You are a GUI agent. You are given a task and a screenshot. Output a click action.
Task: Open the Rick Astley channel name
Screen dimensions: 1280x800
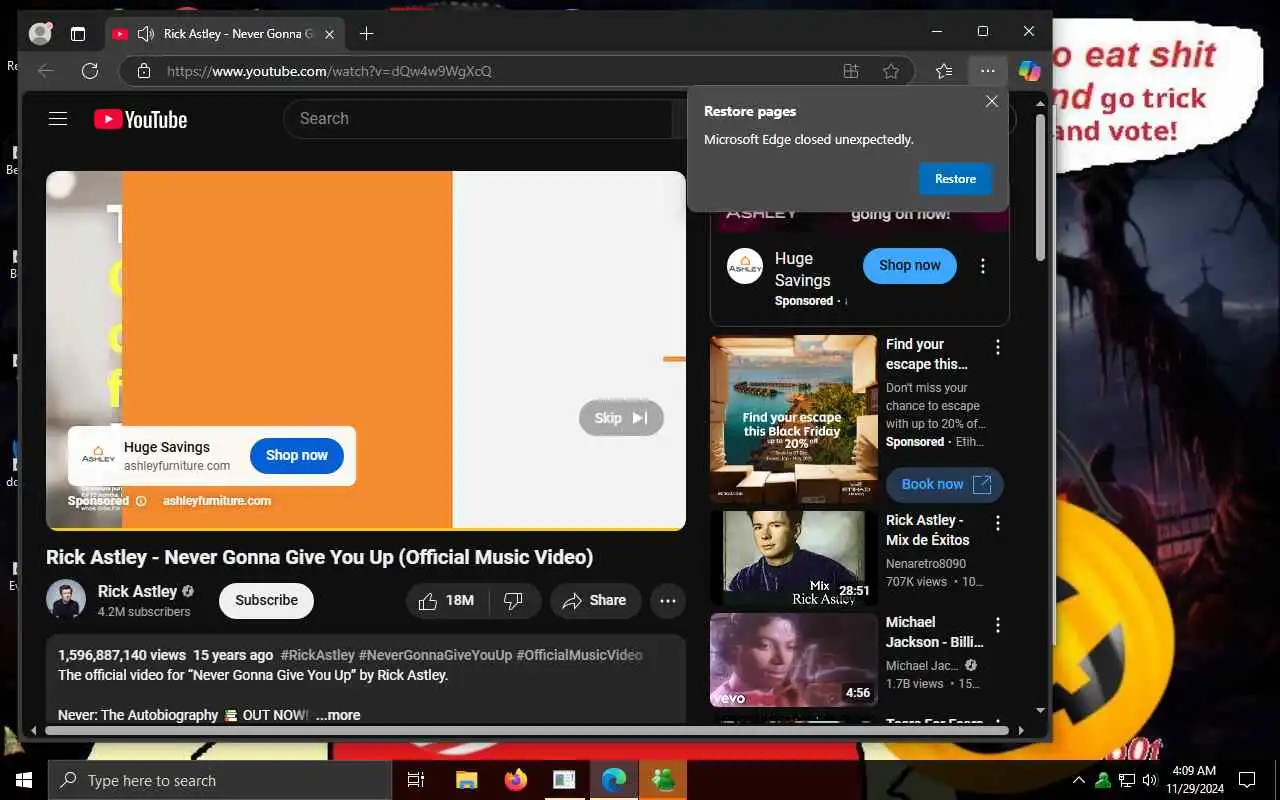pyautogui.click(x=138, y=591)
